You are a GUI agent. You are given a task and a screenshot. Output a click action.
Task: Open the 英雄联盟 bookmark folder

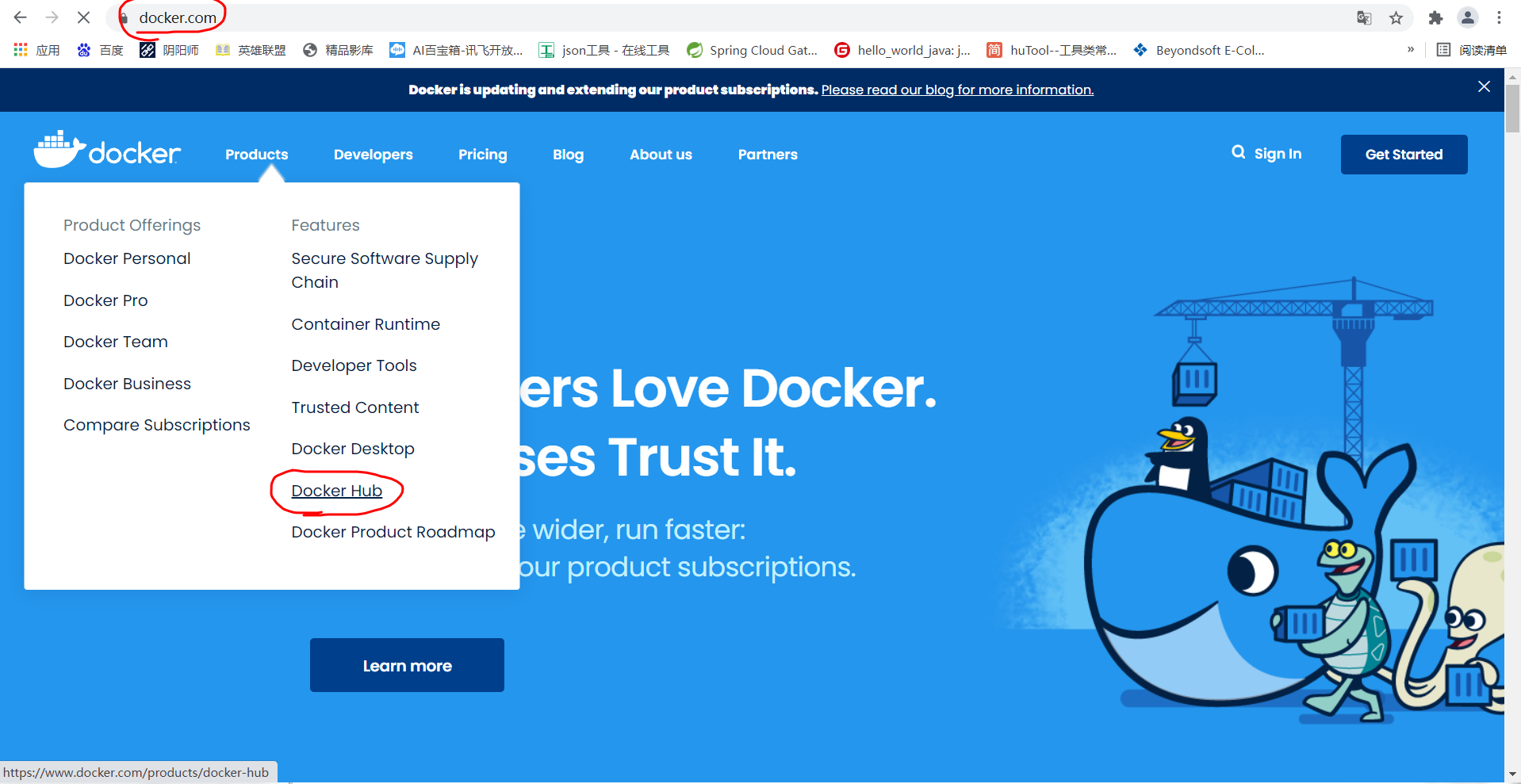[x=251, y=50]
